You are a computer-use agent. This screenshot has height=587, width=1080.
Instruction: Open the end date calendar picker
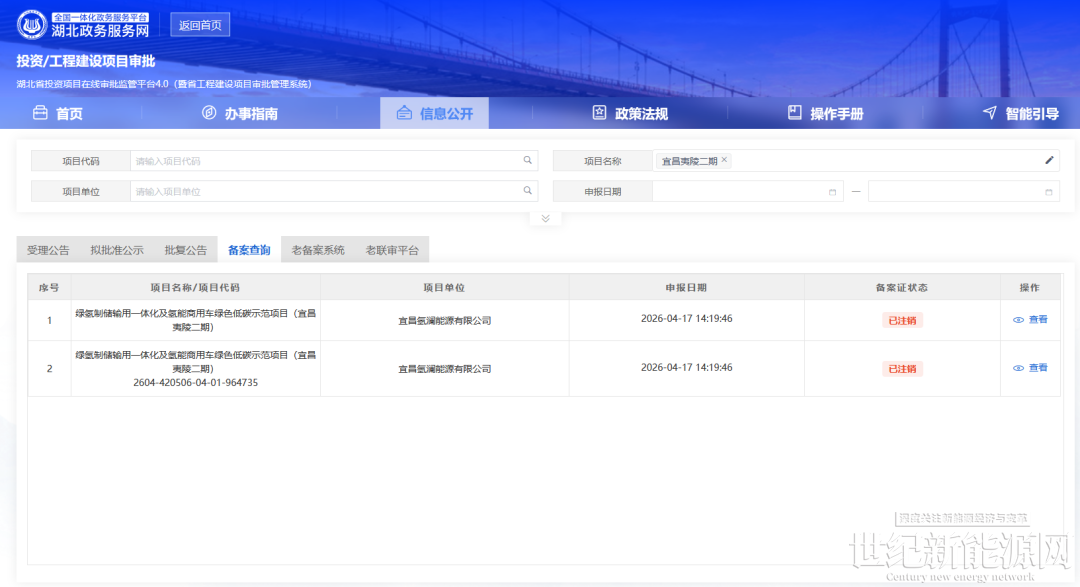pyautogui.click(x=1048, y=191)
